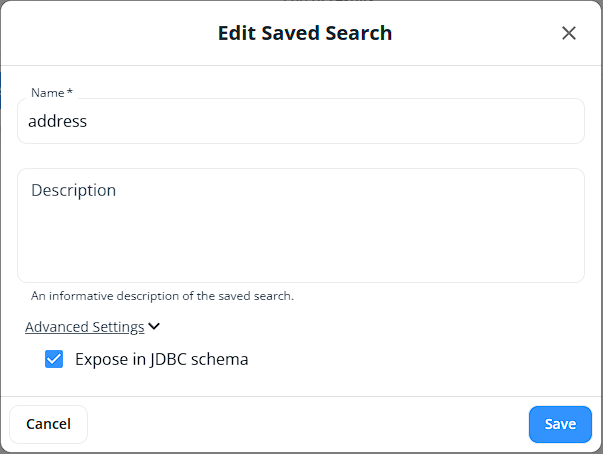Image resolution: width=603 pixels, height=454 pixels.
Task: Click the Advanced Settings link
Action: (85, 326)
